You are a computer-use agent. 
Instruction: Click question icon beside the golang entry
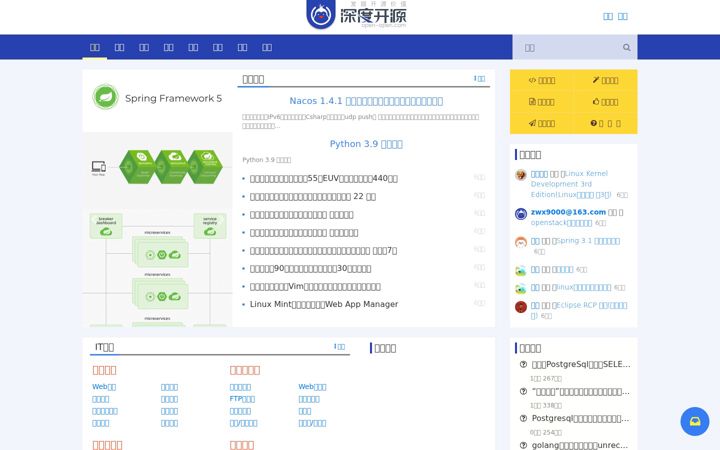pos(523,445)
